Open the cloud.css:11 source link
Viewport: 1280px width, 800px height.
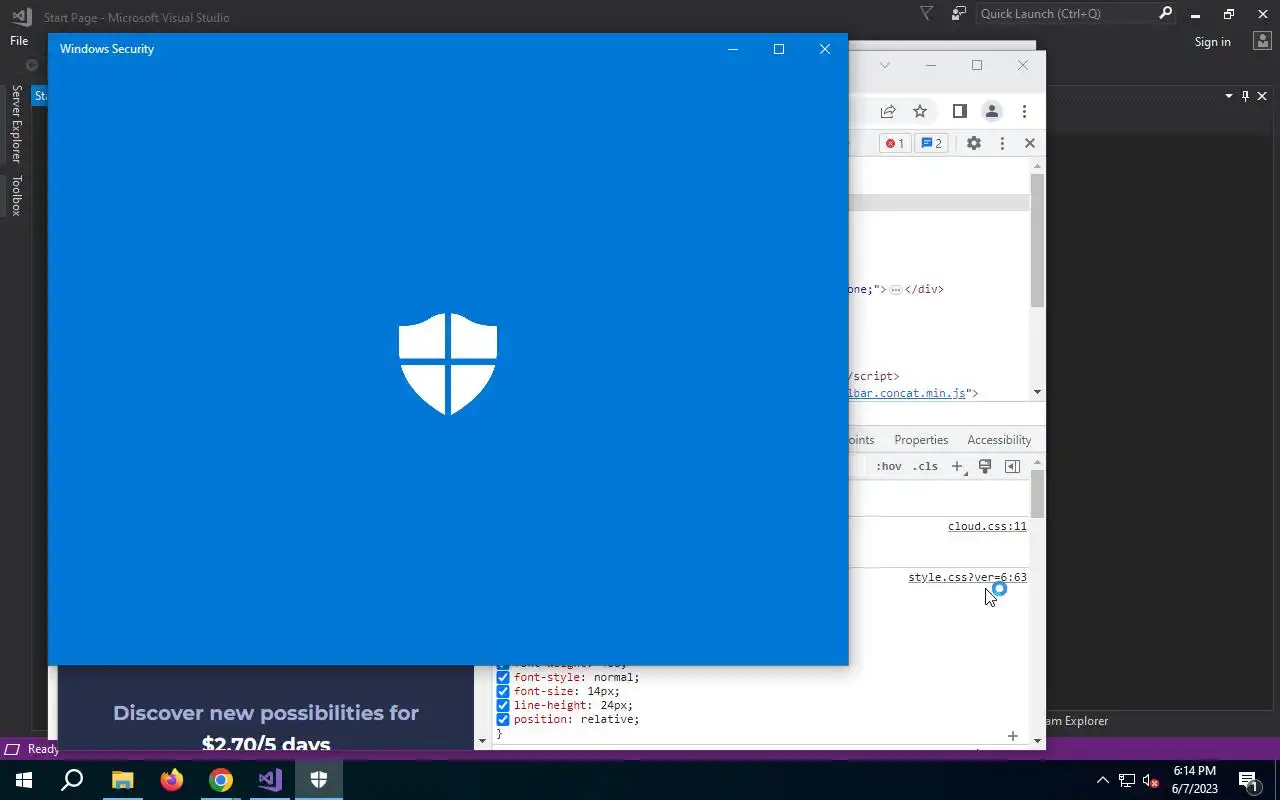click(987, 526)
